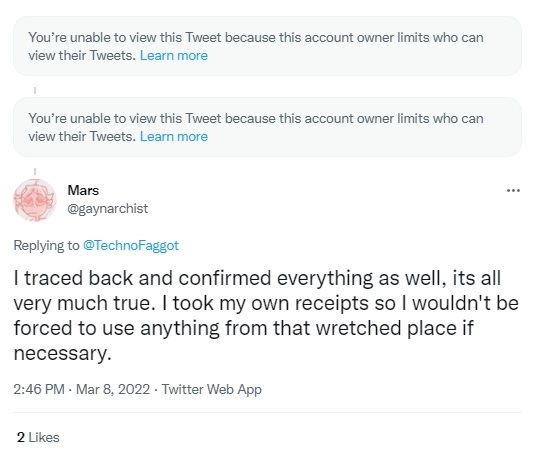Click the thread connector line above Mars's avatar
This screenshot has height=458, width=535.
[35, 171]
